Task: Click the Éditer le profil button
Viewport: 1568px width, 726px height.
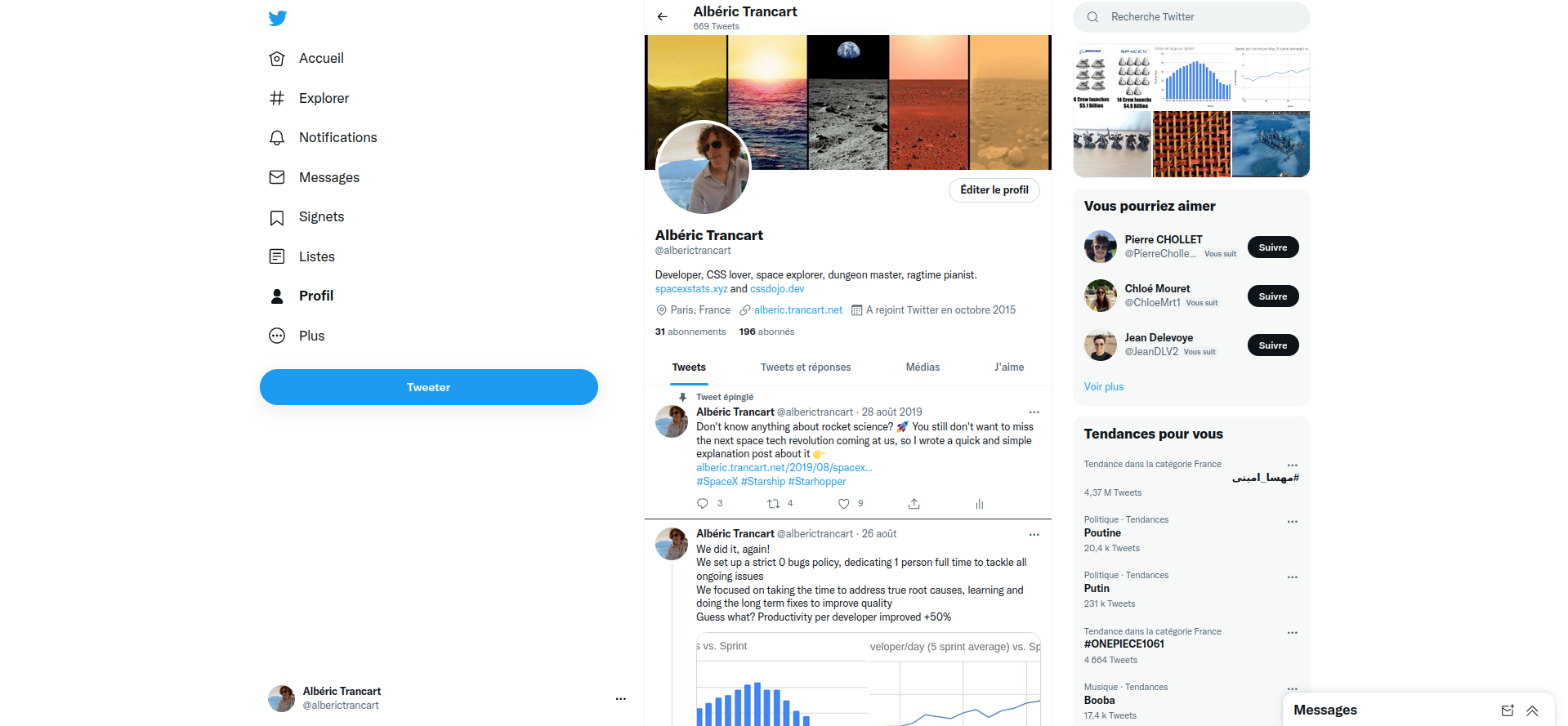Action: (x=994, y=189)
